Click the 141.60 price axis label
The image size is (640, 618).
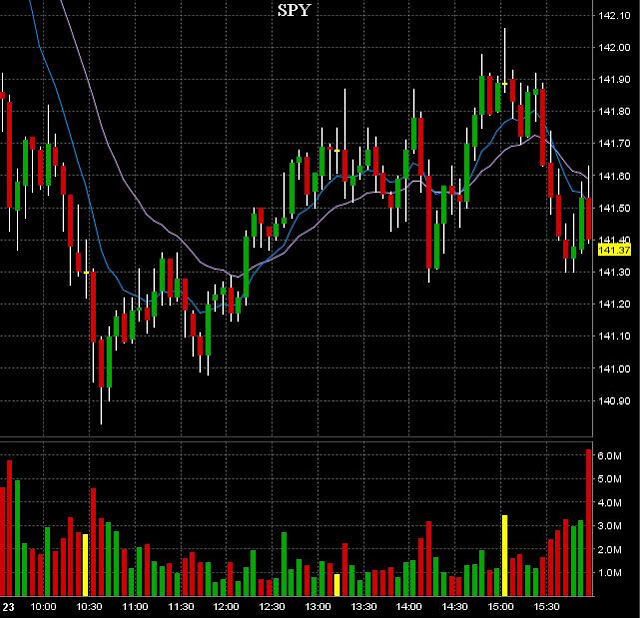tap(614, 176)
